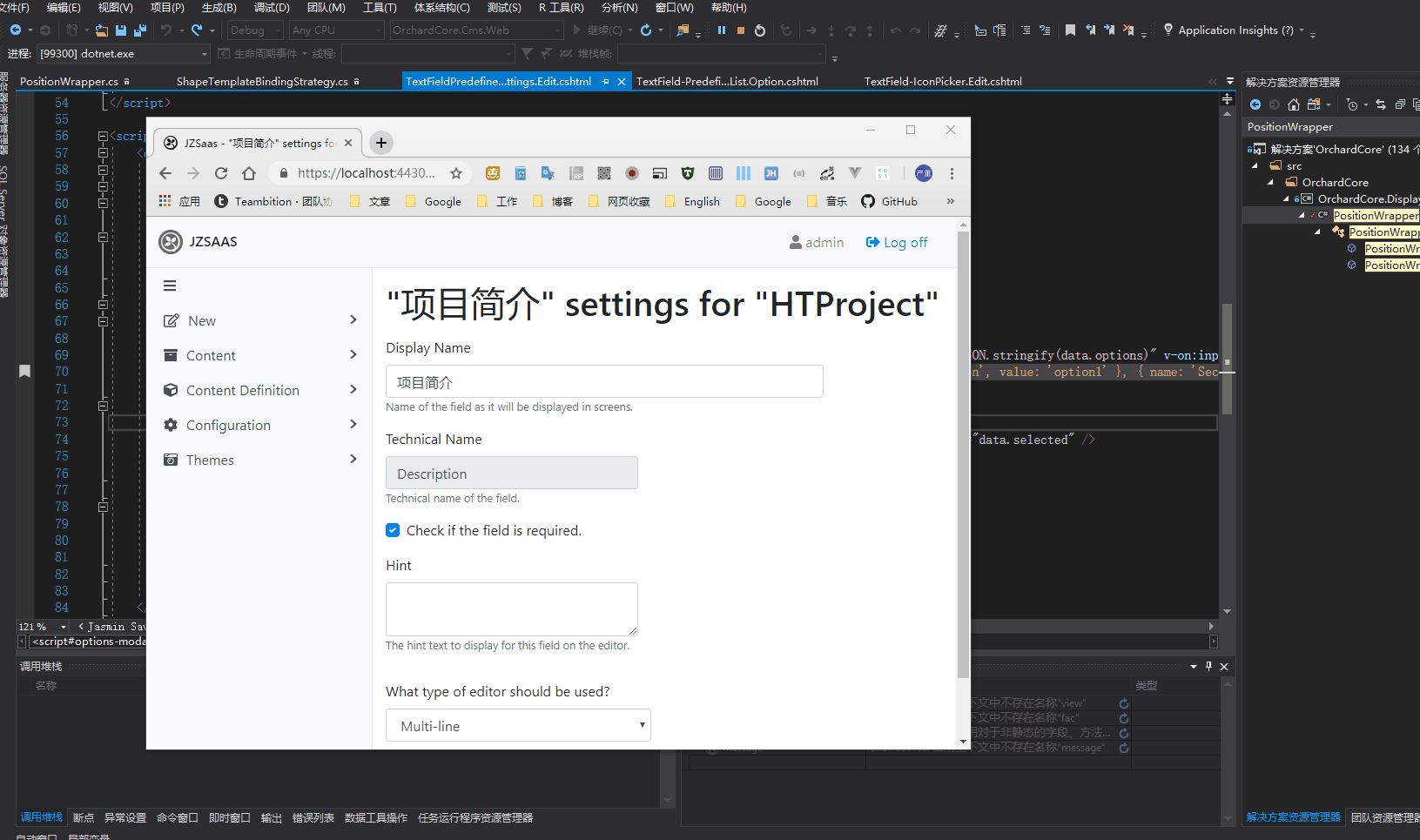The height and width of the screenshot is (840, 1420).
Task: Click the Chrome profile avatar
Action: (924, 173)
